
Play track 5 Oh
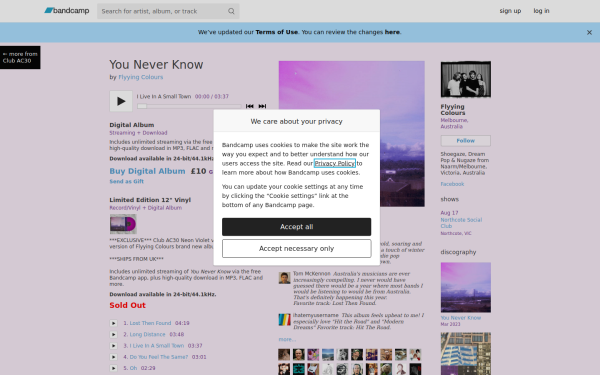(x=113, y=368)
